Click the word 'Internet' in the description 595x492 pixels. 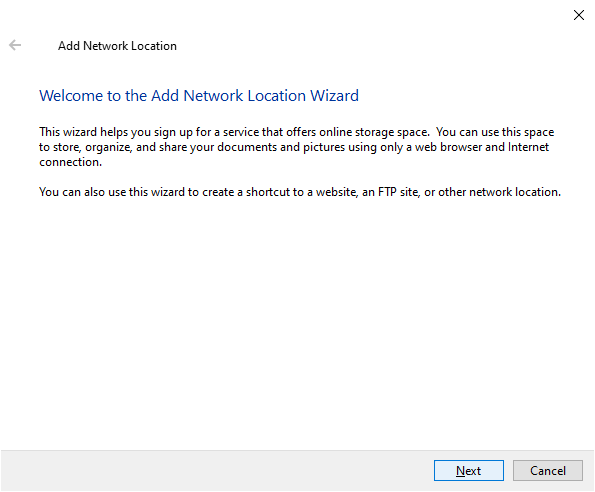(x=528, y=147)
